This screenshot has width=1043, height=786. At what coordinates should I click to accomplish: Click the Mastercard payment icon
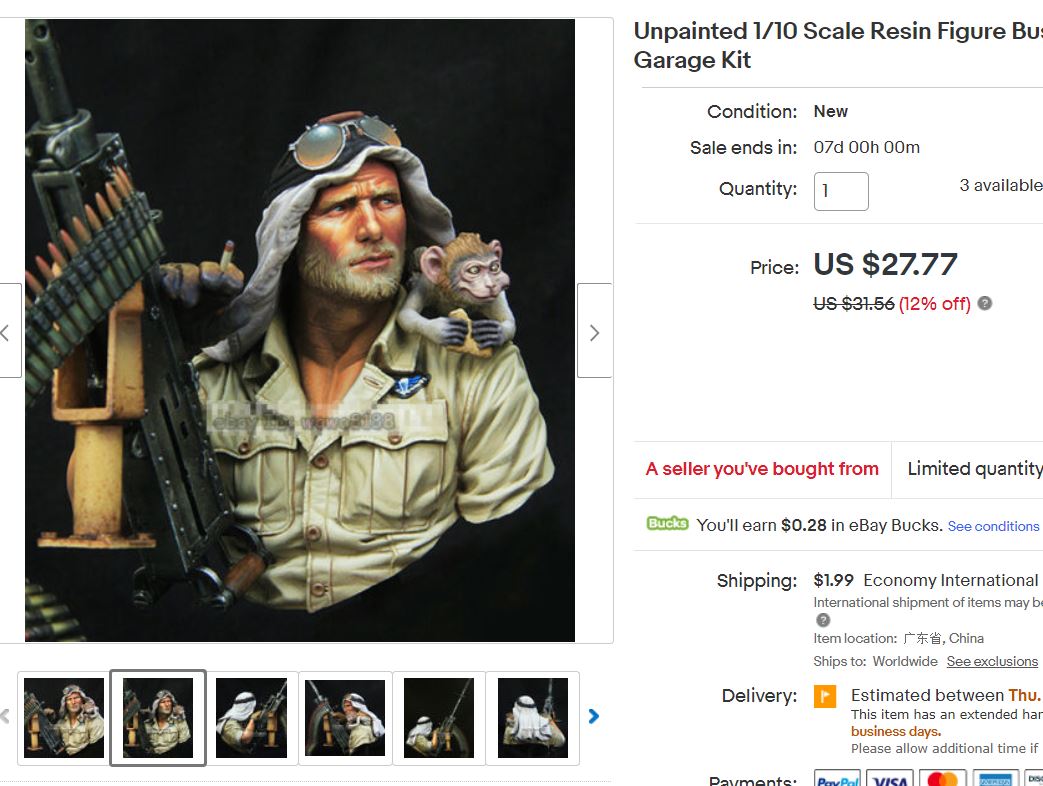942,779
